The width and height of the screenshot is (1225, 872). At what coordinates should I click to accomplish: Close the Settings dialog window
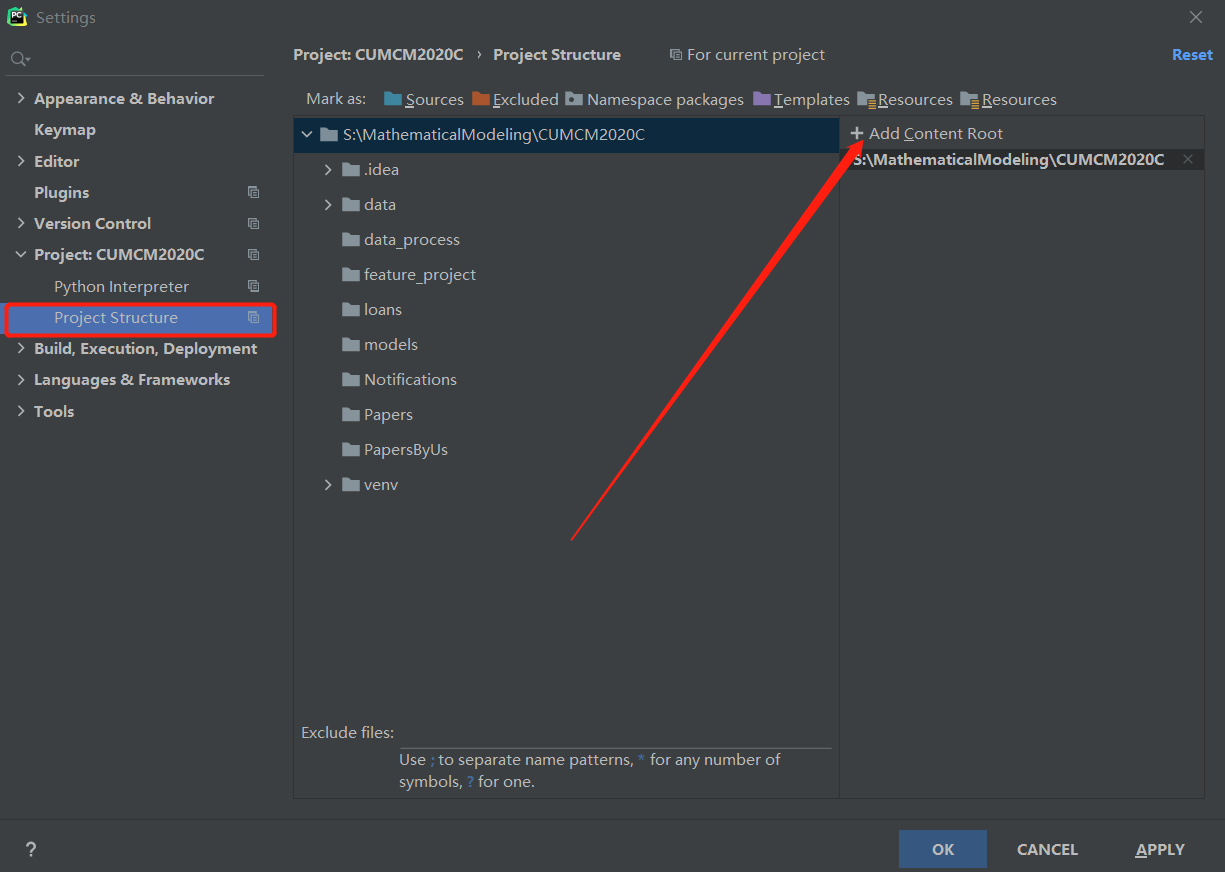point(1196,17)
